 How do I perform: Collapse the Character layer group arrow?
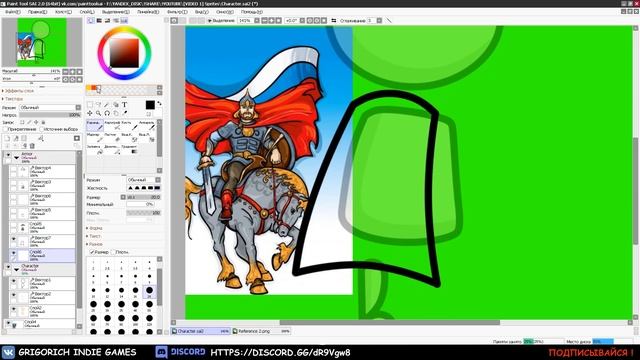point(16,269)
